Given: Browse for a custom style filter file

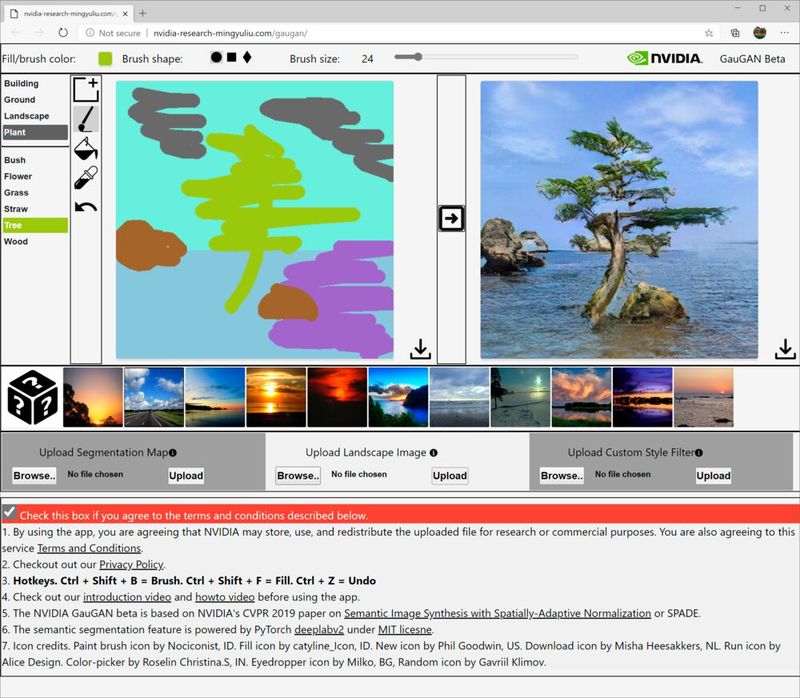Looking at the screenshot, I should [x=562, y=476].
